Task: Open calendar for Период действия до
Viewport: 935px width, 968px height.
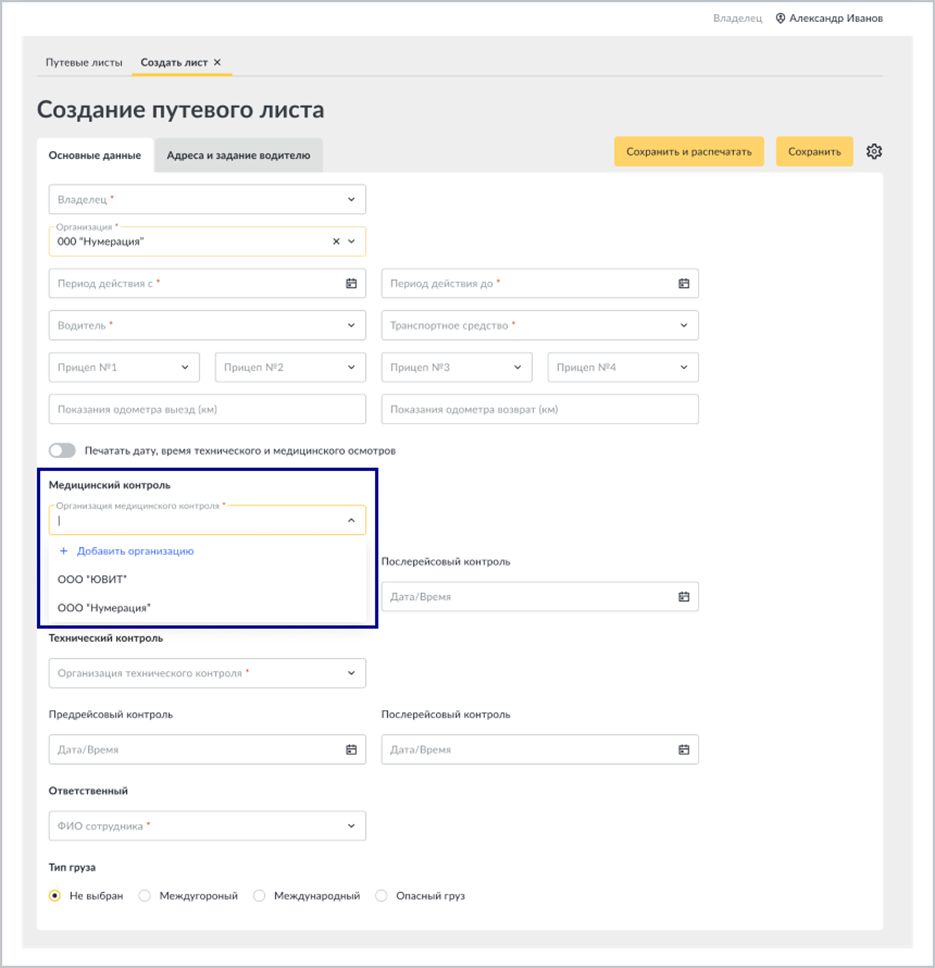Action: [684, 283]
